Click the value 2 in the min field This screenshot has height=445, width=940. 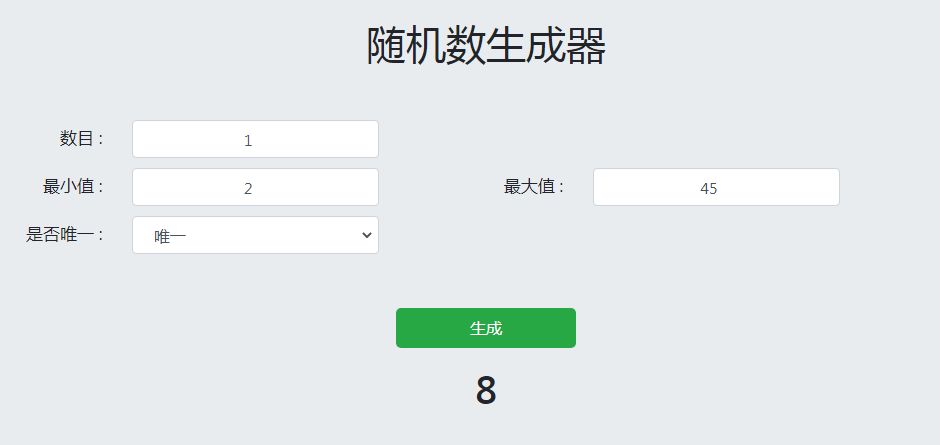(248, 188)
